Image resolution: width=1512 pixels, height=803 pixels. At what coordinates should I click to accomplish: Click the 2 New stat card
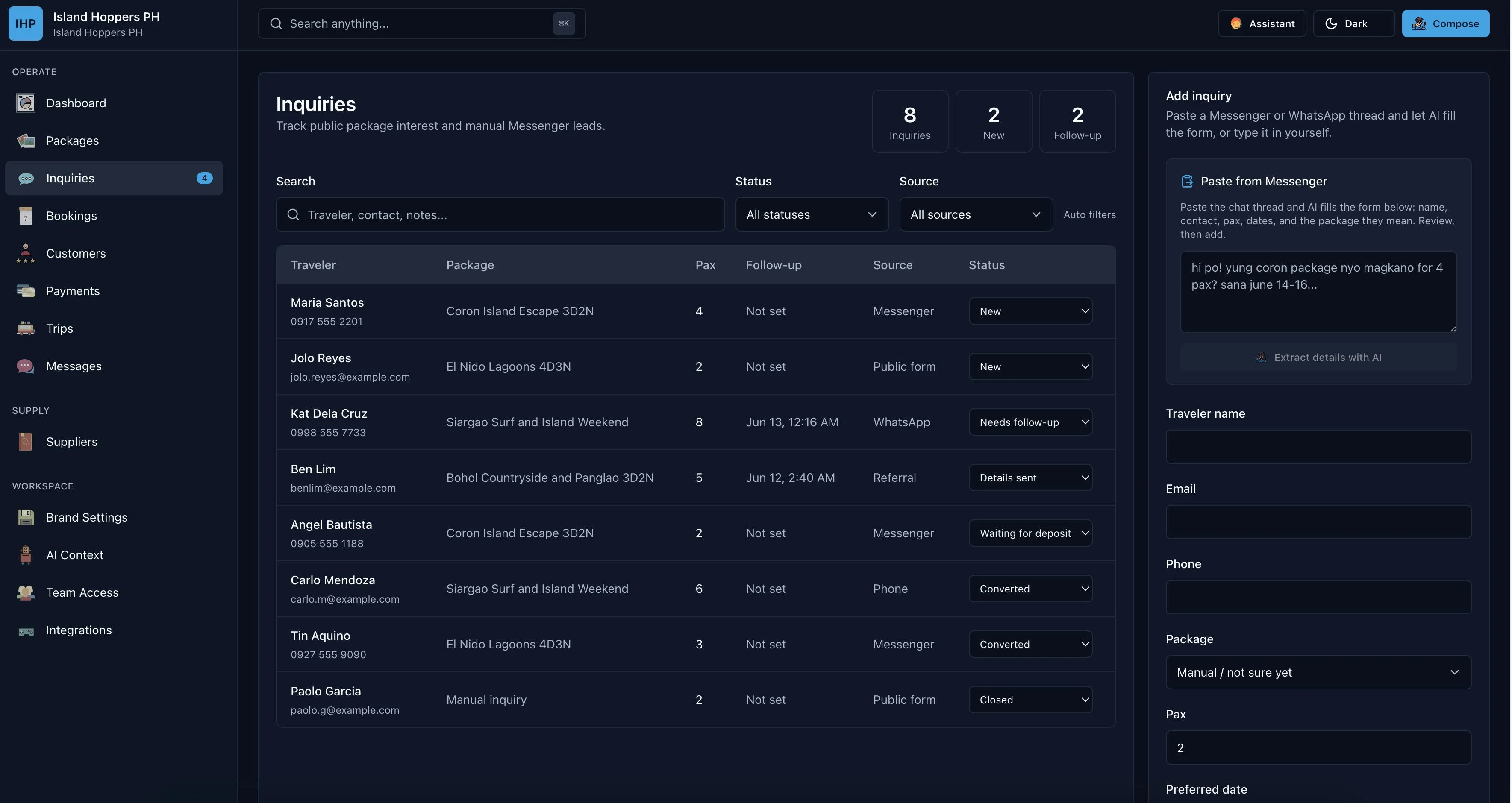[993, 121]
